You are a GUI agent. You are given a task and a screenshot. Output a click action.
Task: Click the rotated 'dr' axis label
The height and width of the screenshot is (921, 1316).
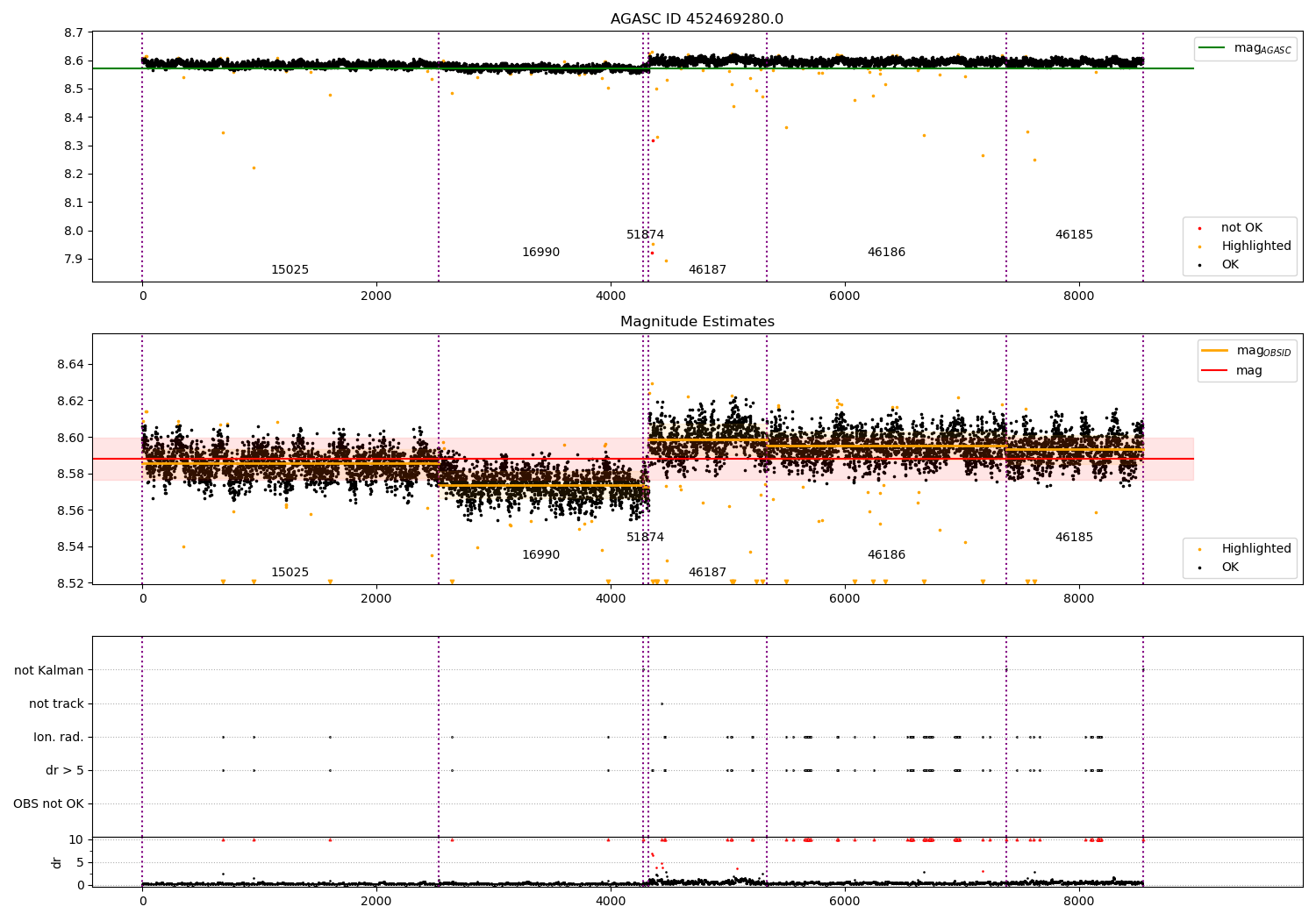click(x=57, y=862)
